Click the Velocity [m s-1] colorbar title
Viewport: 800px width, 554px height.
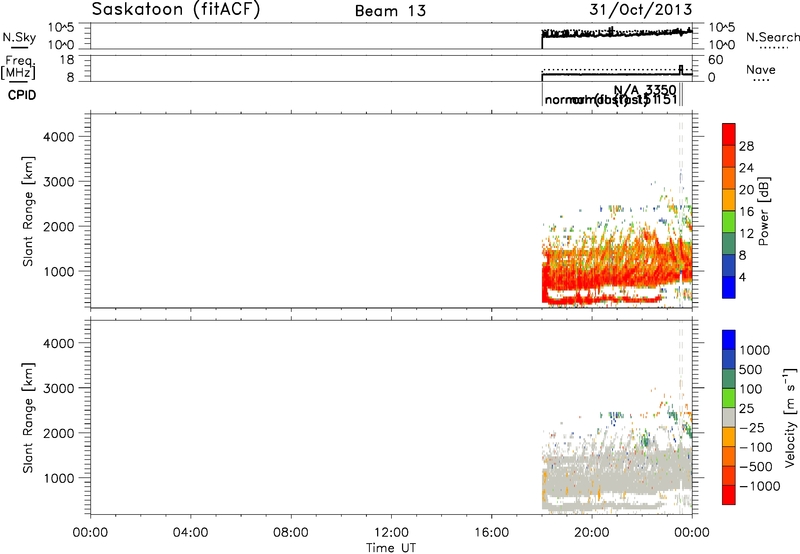click(790, 417)
